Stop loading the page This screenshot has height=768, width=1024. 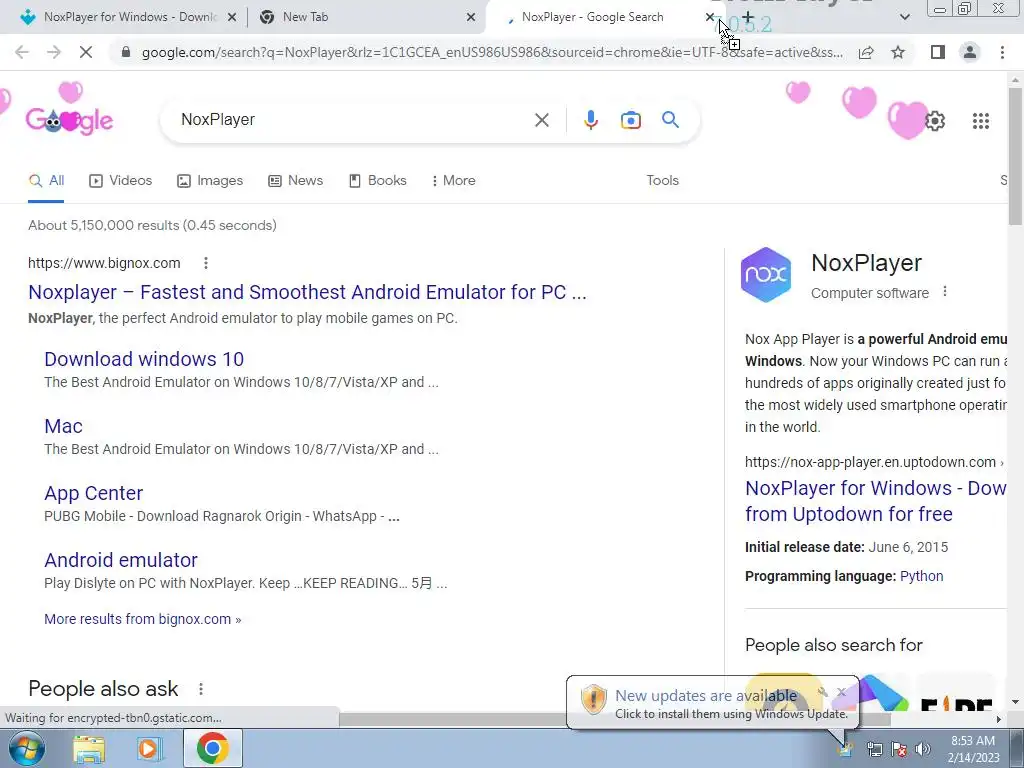click(x=86, y=52)
